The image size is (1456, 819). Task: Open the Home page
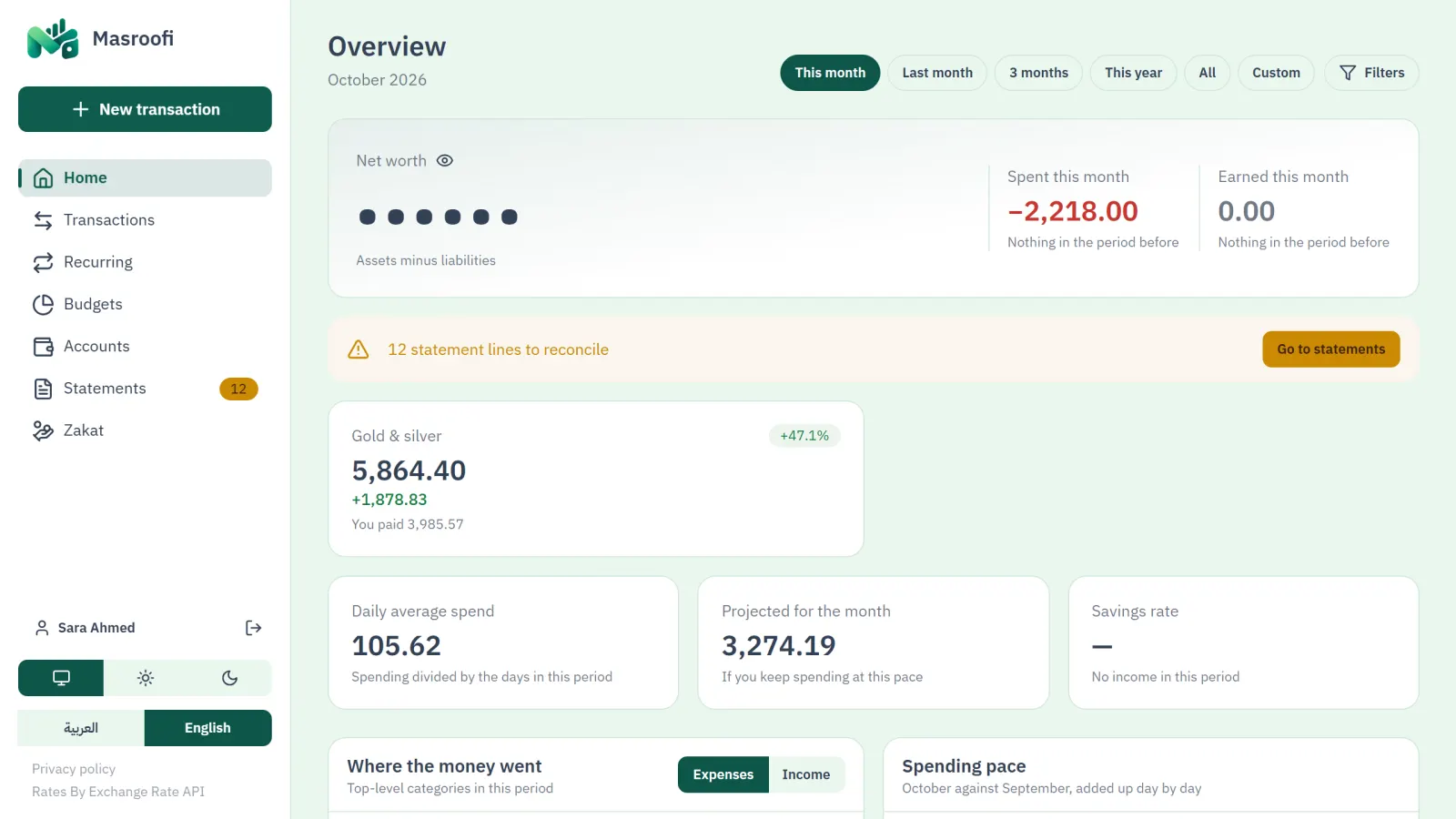(145, 178)
